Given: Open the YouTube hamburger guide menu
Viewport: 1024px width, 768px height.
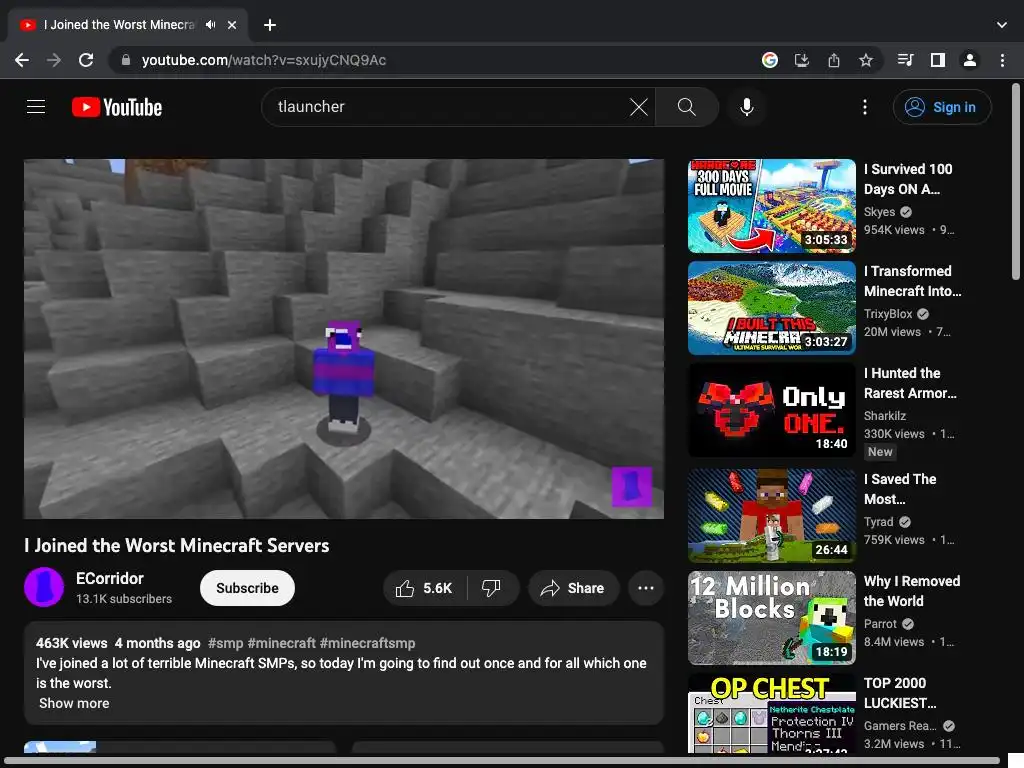Looking at the screenshot, I should pyautogui.click(x=36, y=106).
